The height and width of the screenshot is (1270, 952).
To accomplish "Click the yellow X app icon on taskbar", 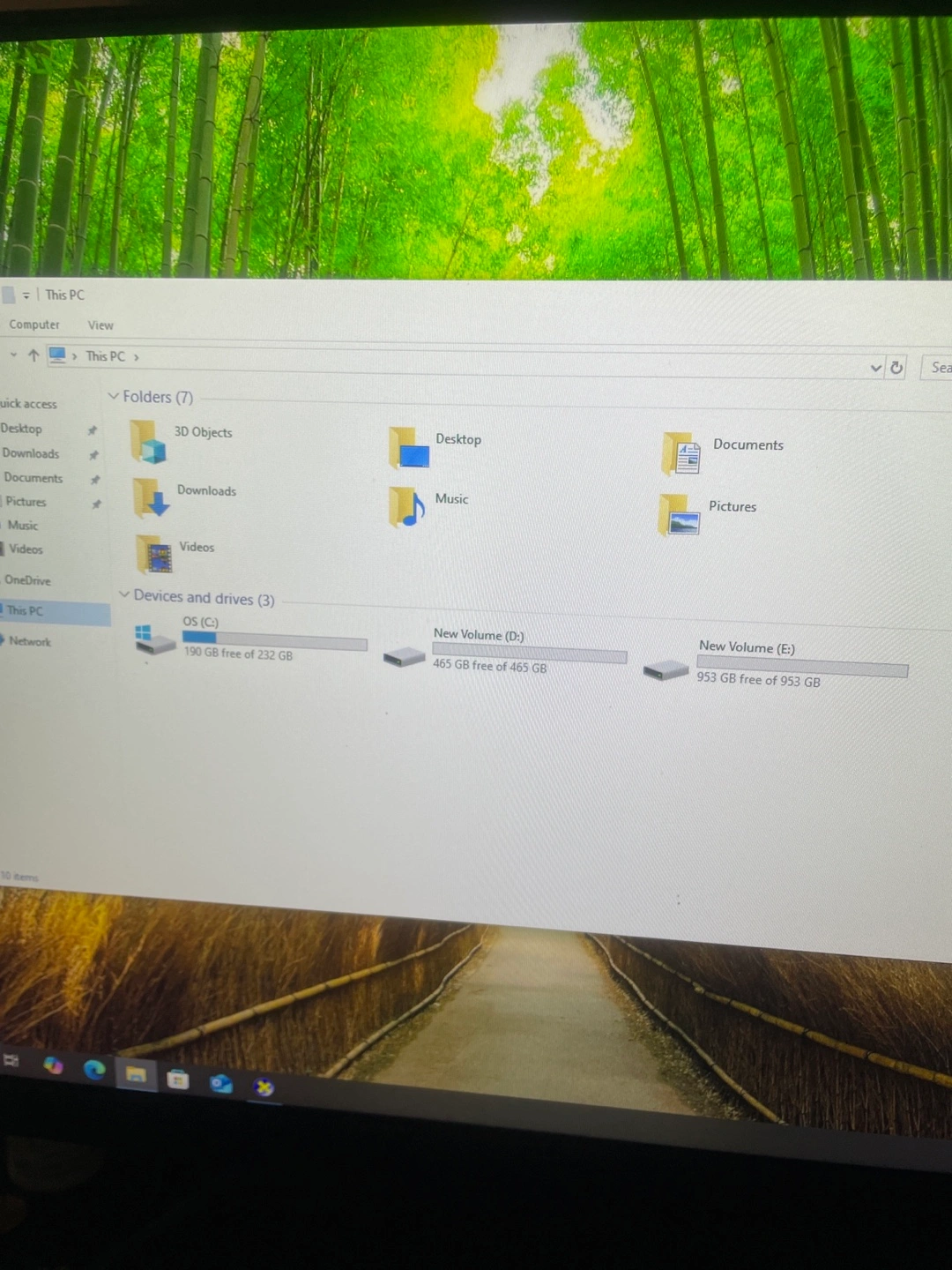I will coord(263,1087).
